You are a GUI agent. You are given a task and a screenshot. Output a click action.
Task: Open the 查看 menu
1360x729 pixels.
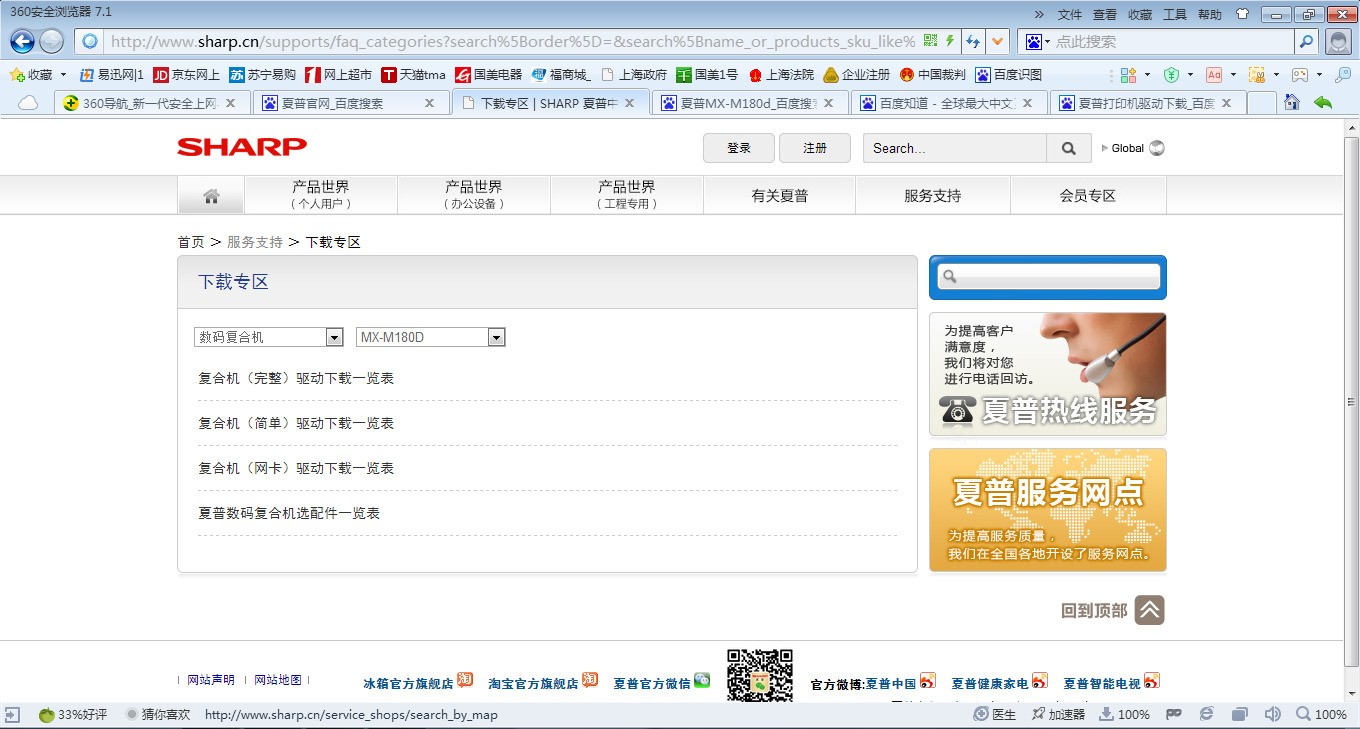[x=1105, y=14]
